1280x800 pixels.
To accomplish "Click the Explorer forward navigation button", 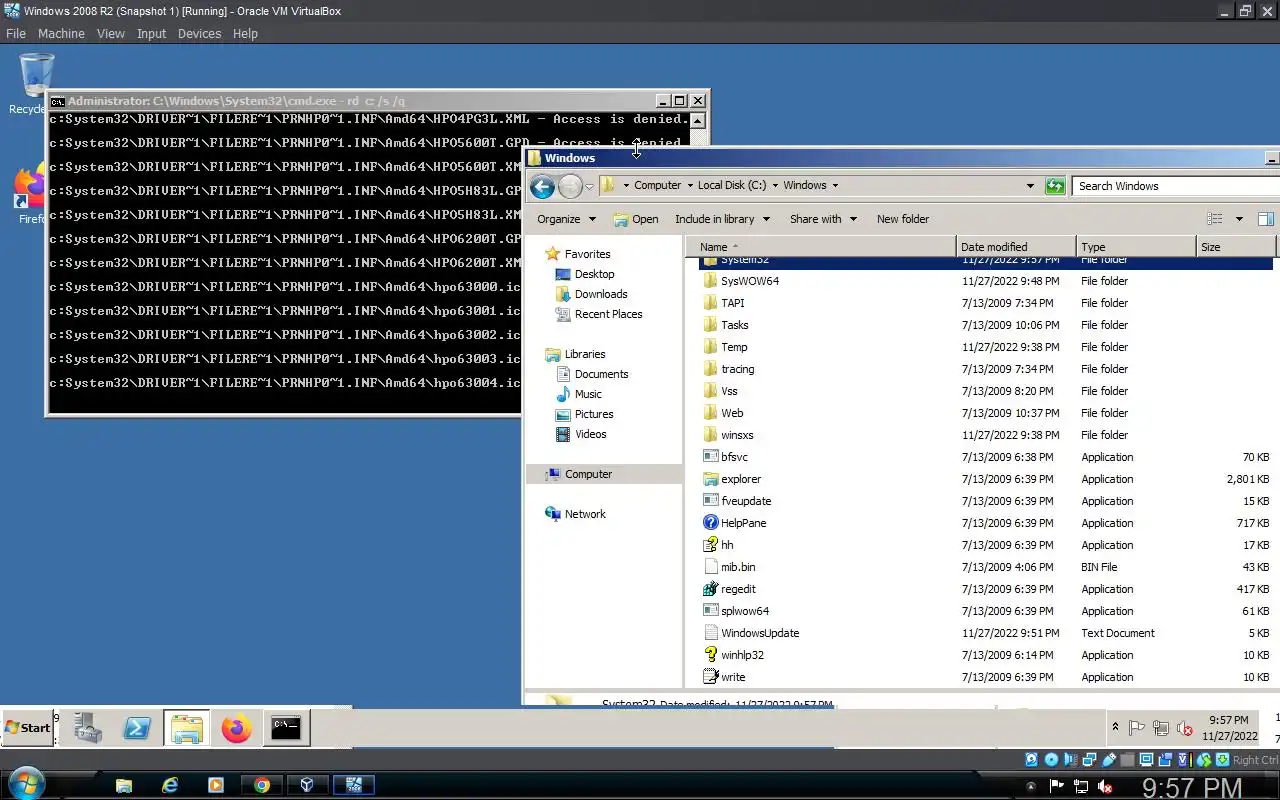I will (570, 186).
